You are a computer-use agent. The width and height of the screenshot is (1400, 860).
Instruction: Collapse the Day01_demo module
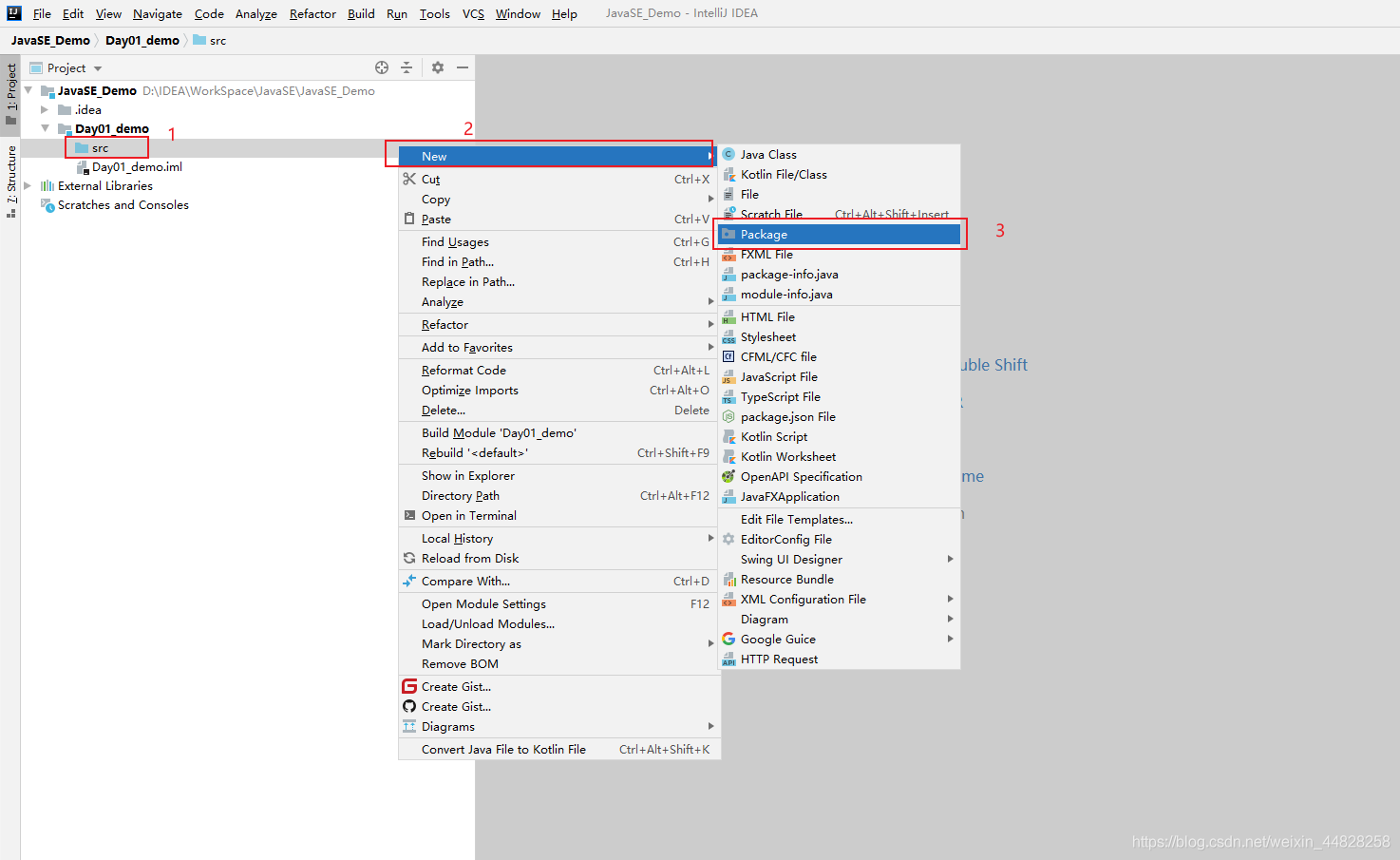point(45,128)
